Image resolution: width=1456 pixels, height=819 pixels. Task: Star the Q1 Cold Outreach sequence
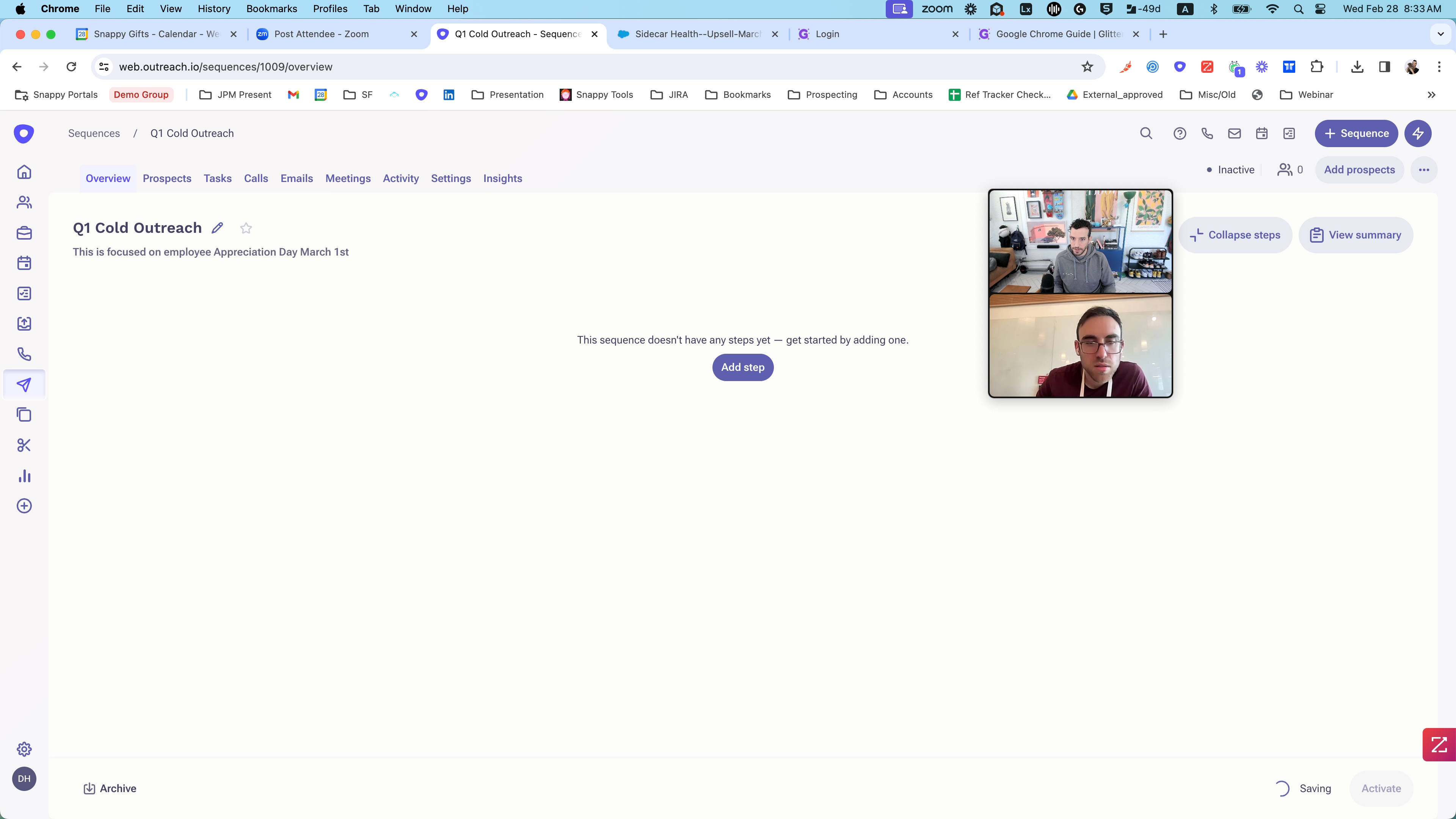[x=246, y=228]
